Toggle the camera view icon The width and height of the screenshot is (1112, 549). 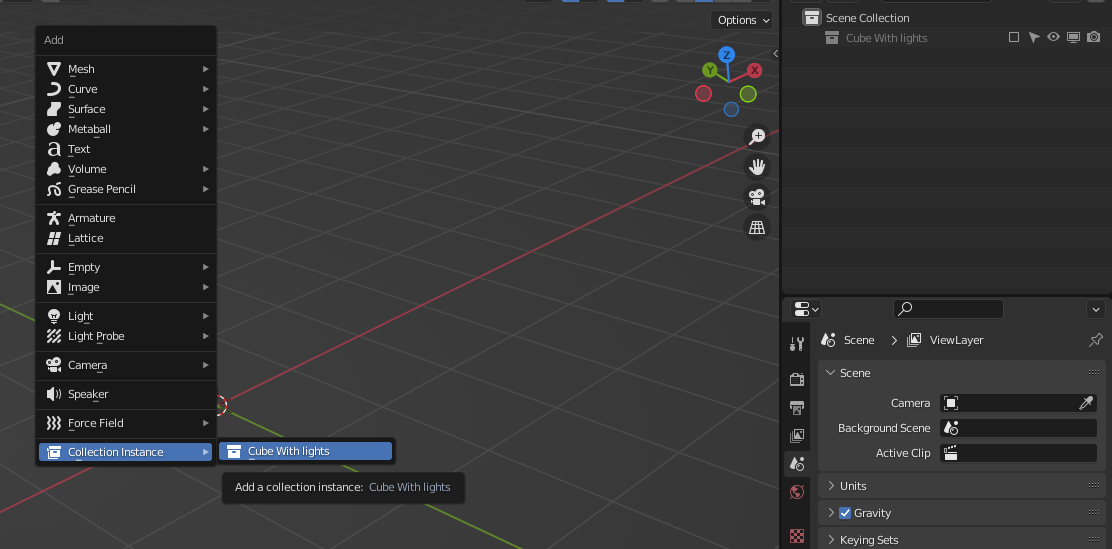(x=757, y=197)
